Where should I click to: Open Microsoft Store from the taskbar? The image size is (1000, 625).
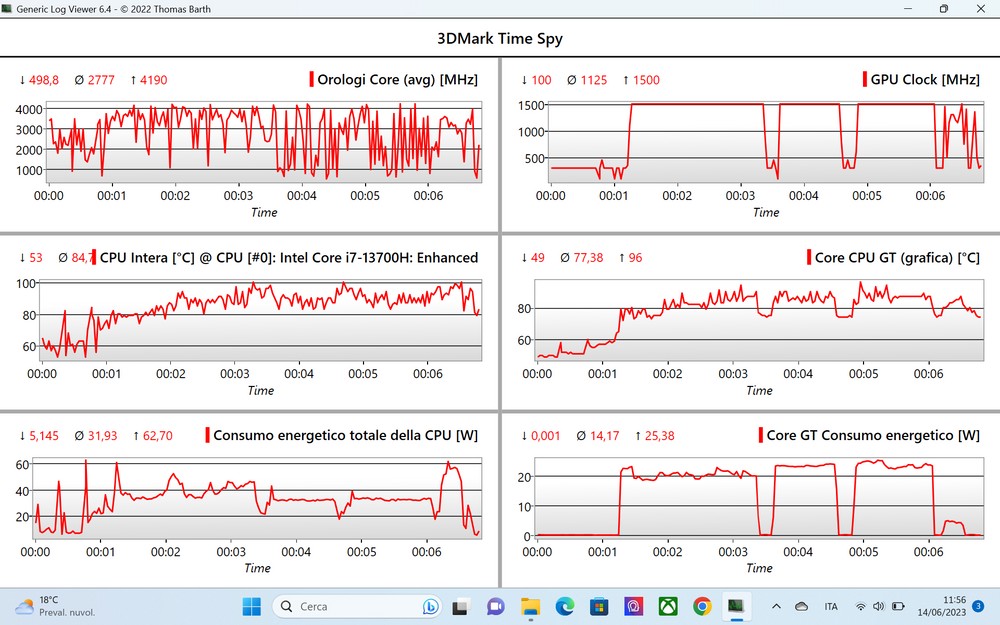(x=599, y=606)
